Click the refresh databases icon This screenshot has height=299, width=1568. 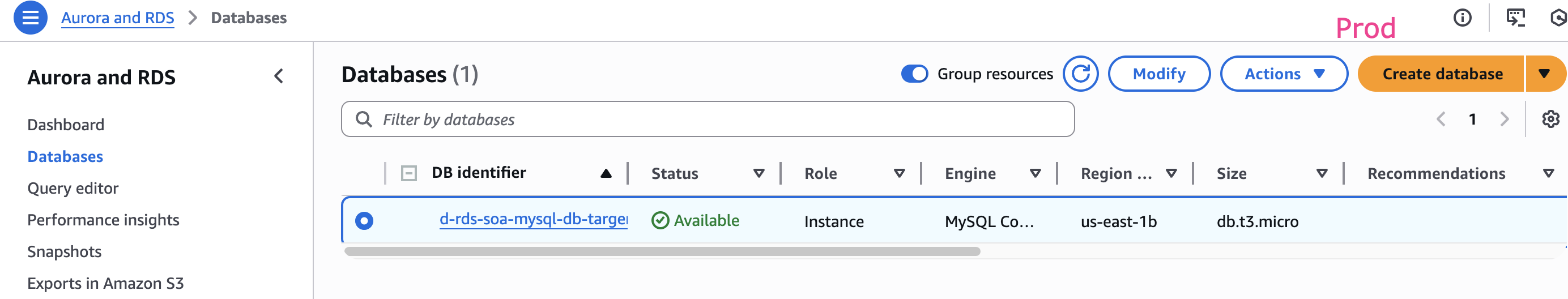(1080, 74)
